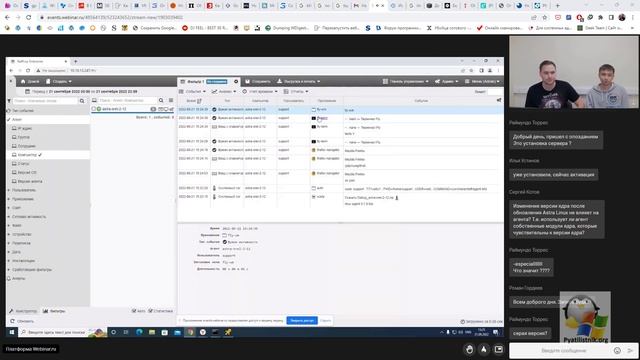Send the chat message
640x360 pixels.
(x=630, y=351)
